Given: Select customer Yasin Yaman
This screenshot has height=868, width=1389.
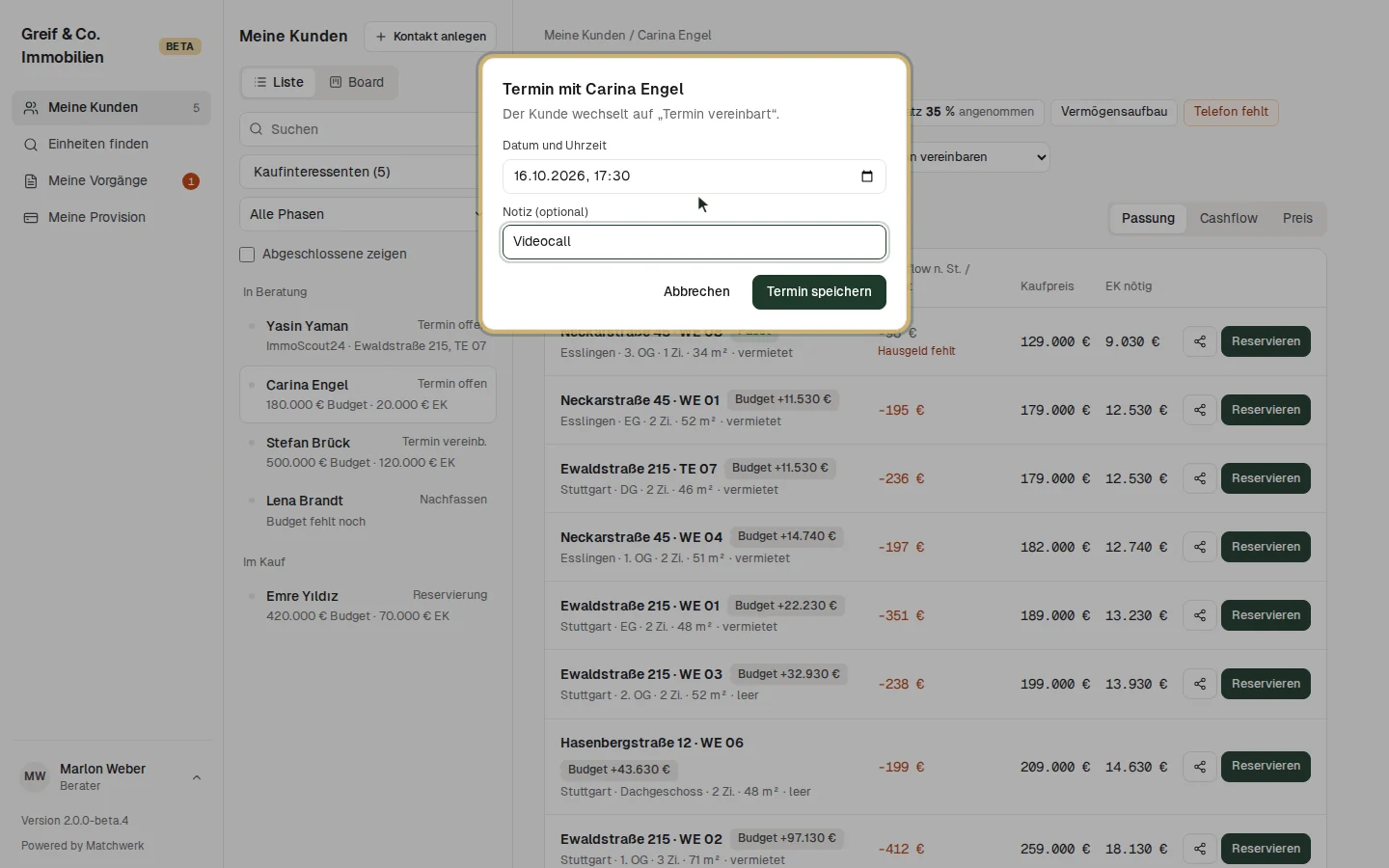Looking at the screenshot, I should click(368, 336).
